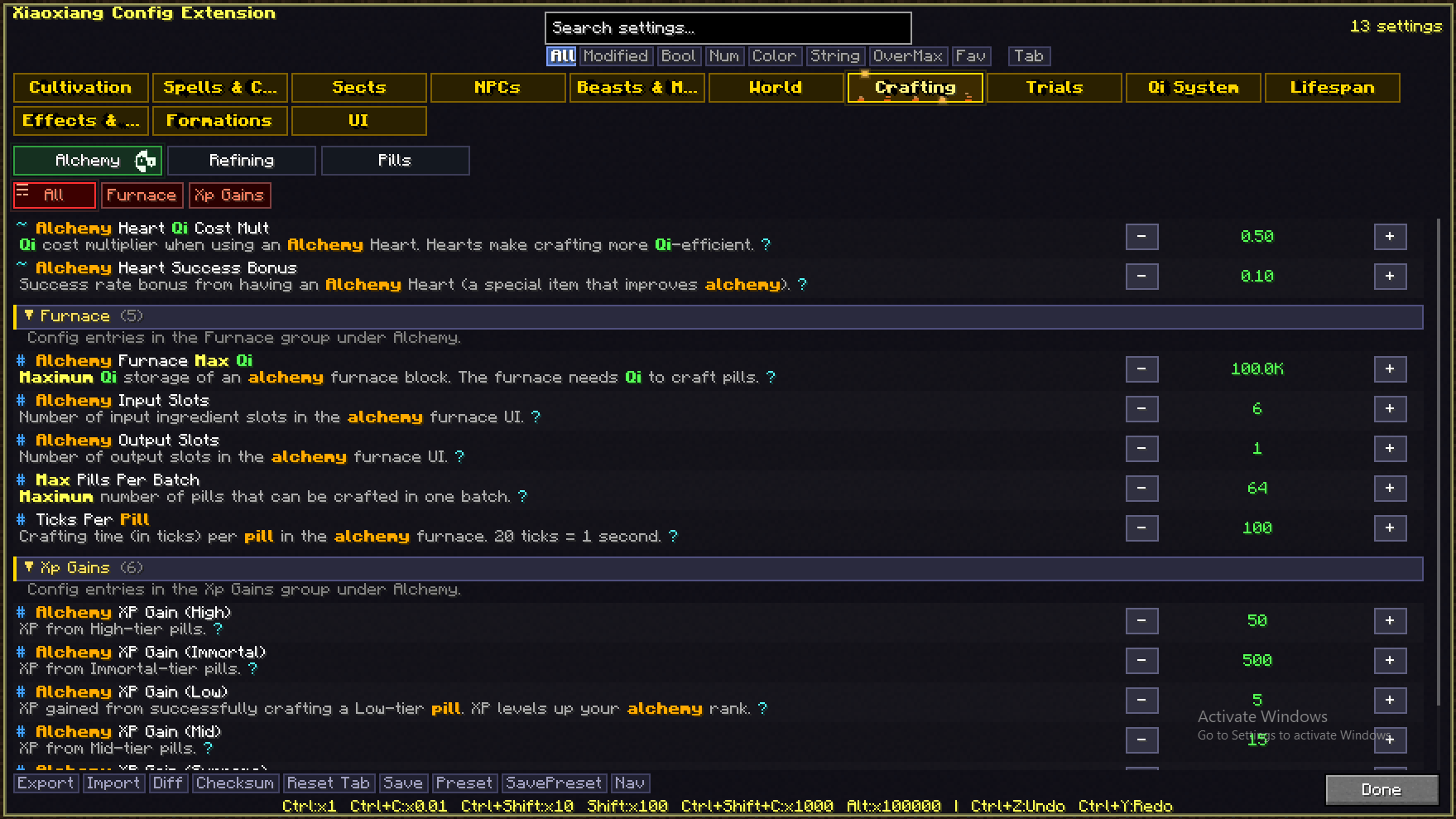Increase Alchemy Heart Success Bonus with plus
The width and height of the screenshot is (1456, 819).
1390,277
